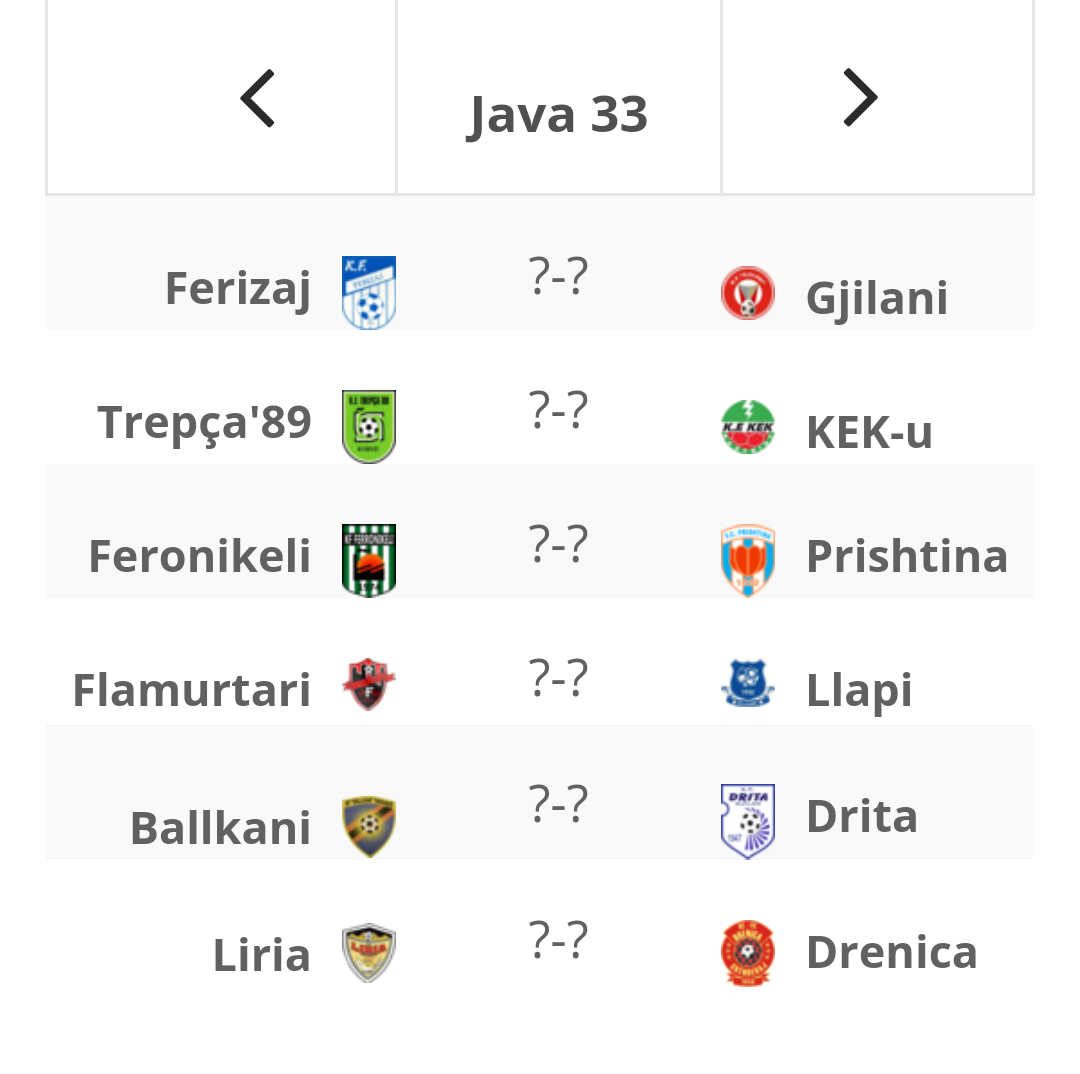Click the Flamurtari club badge
This screenshot has width=1080, height=1074.
[369, 684]
